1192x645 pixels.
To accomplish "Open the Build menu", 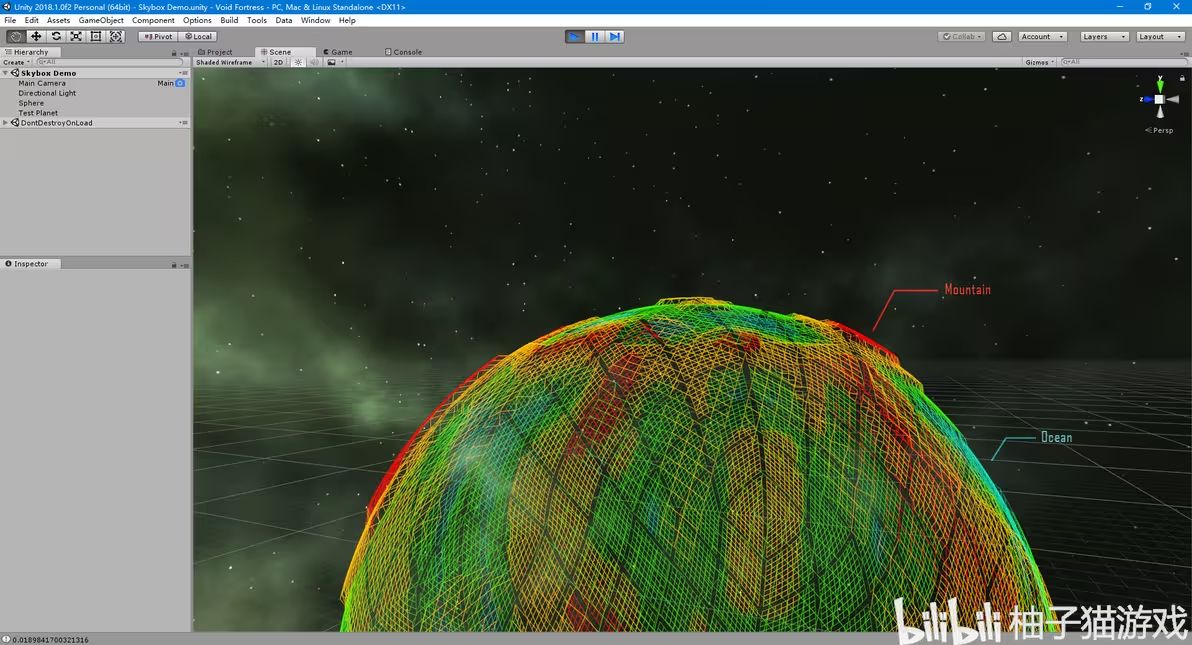I will (229, 21).
